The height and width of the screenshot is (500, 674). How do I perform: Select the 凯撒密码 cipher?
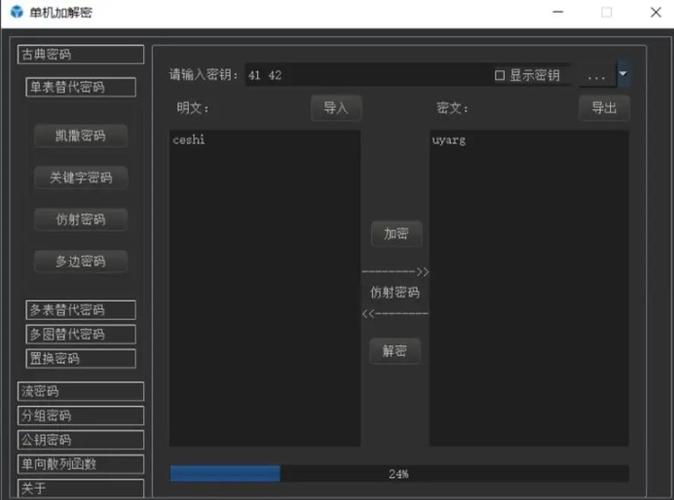pyautogui.click(x=81, y=136)
